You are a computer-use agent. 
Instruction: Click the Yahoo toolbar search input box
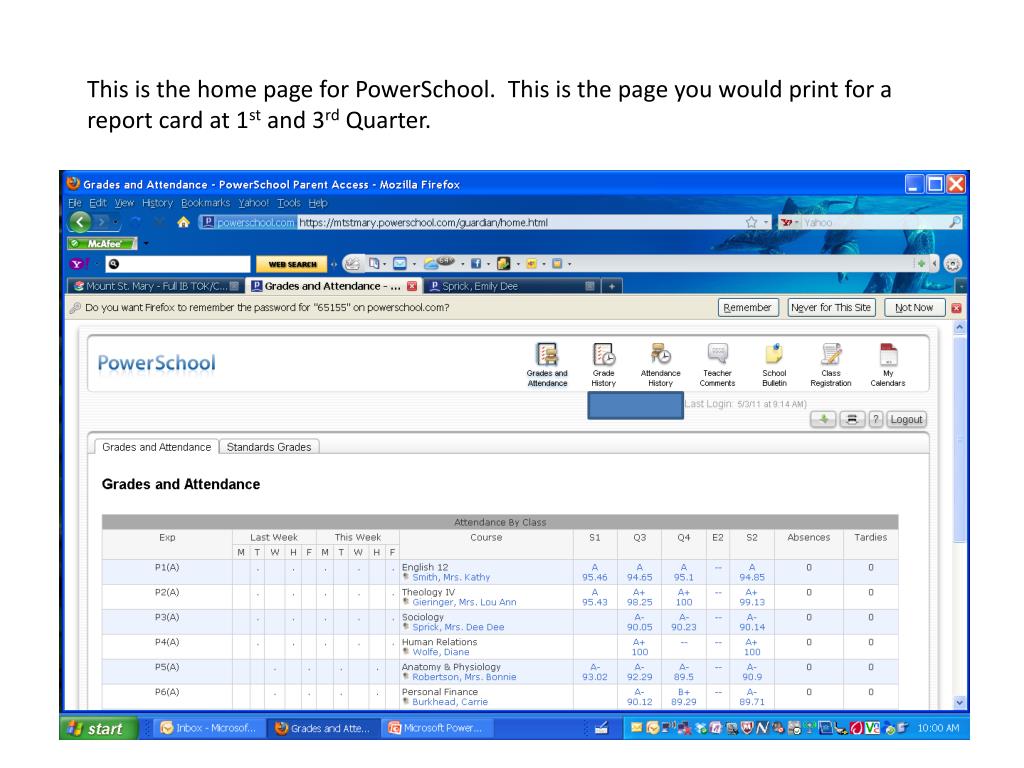click(177, 264)
